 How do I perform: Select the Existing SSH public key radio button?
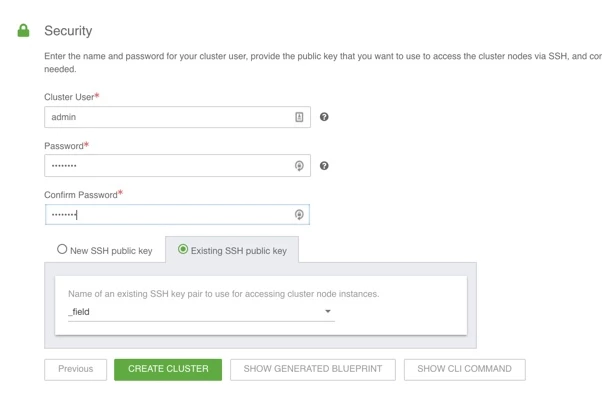(x=183, y=249)
